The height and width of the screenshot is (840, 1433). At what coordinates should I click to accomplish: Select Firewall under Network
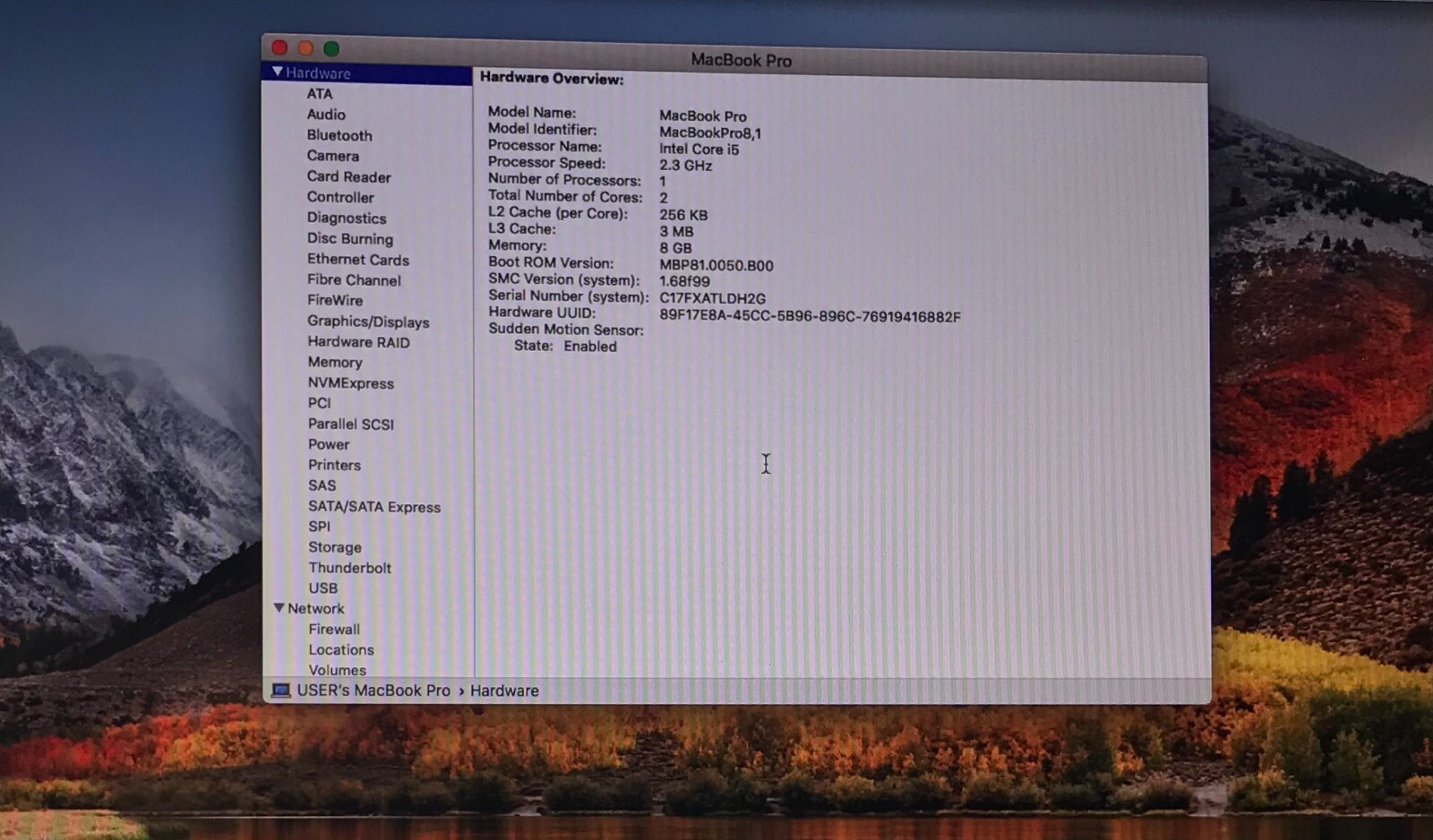pyautogui.click(x=334, y=629)
